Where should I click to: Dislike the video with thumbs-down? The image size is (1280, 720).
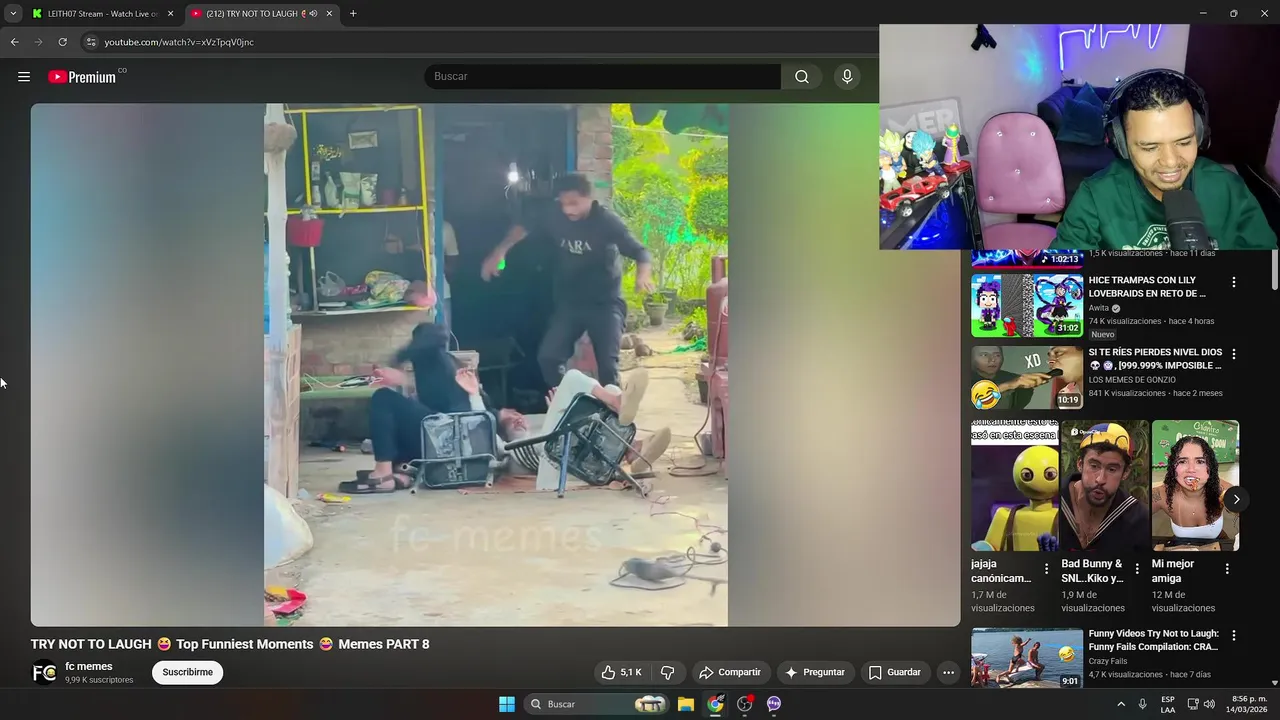tap(668, 672)
